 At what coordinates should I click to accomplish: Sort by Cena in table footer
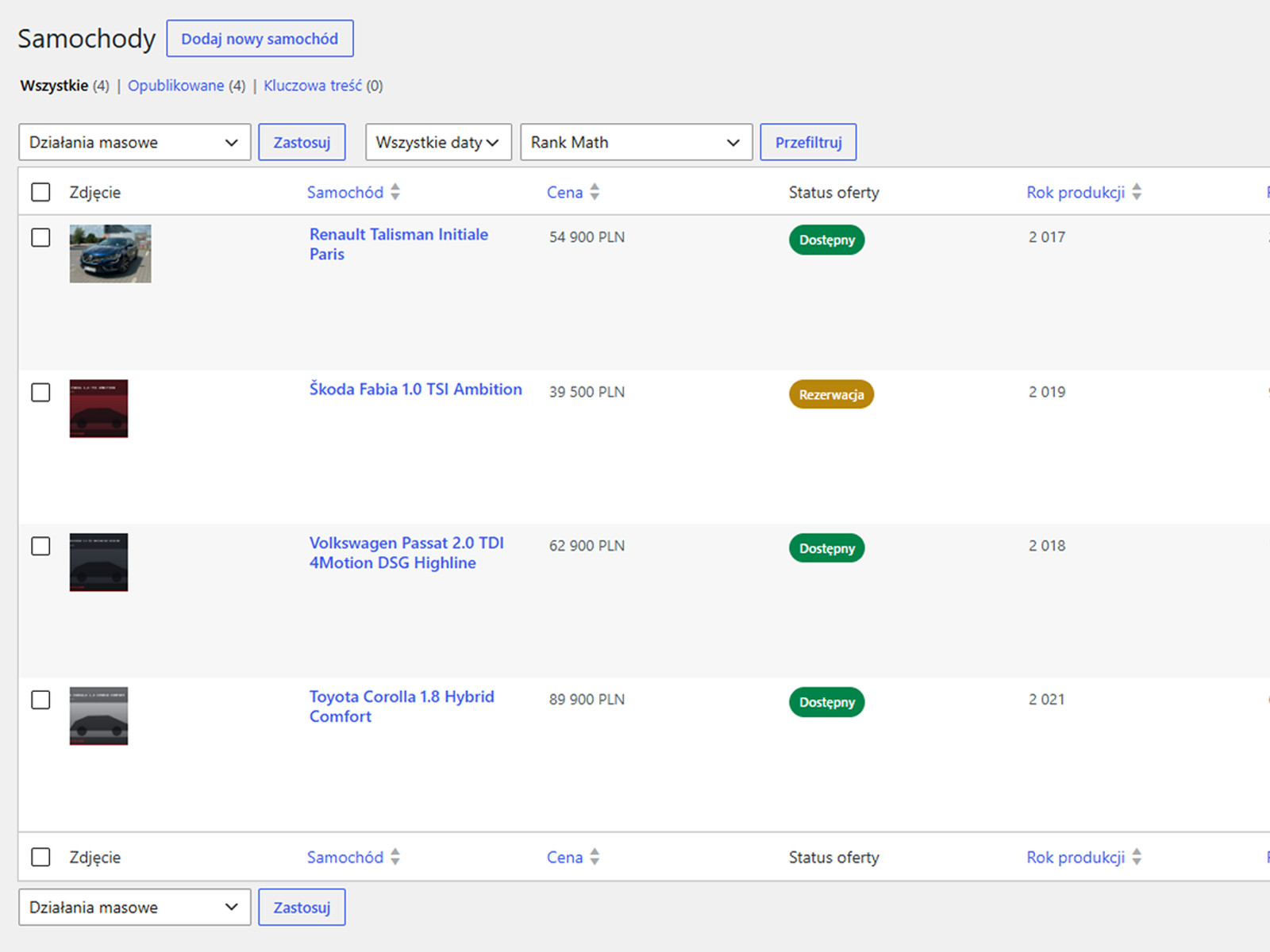tap(564, 857)
